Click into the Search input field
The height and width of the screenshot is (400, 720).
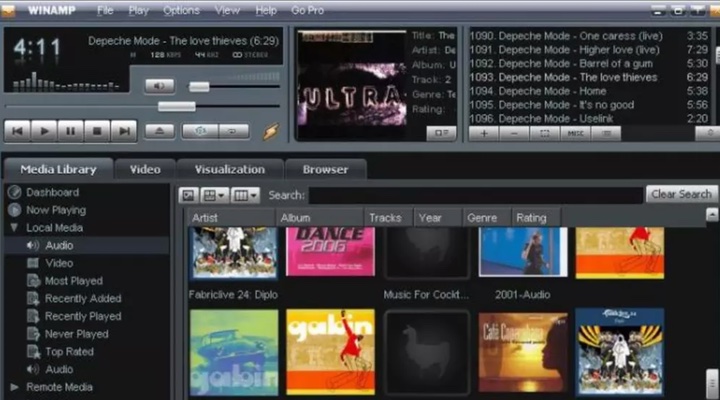(x=476, y=195)
